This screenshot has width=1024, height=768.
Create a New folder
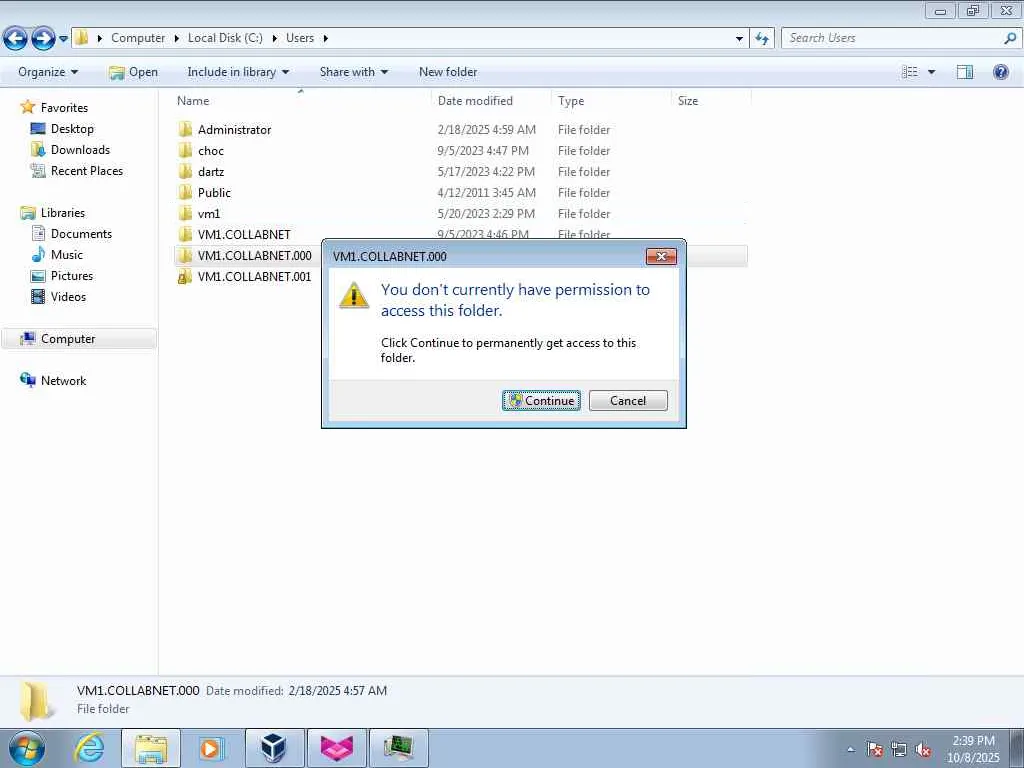coord(448,72)
